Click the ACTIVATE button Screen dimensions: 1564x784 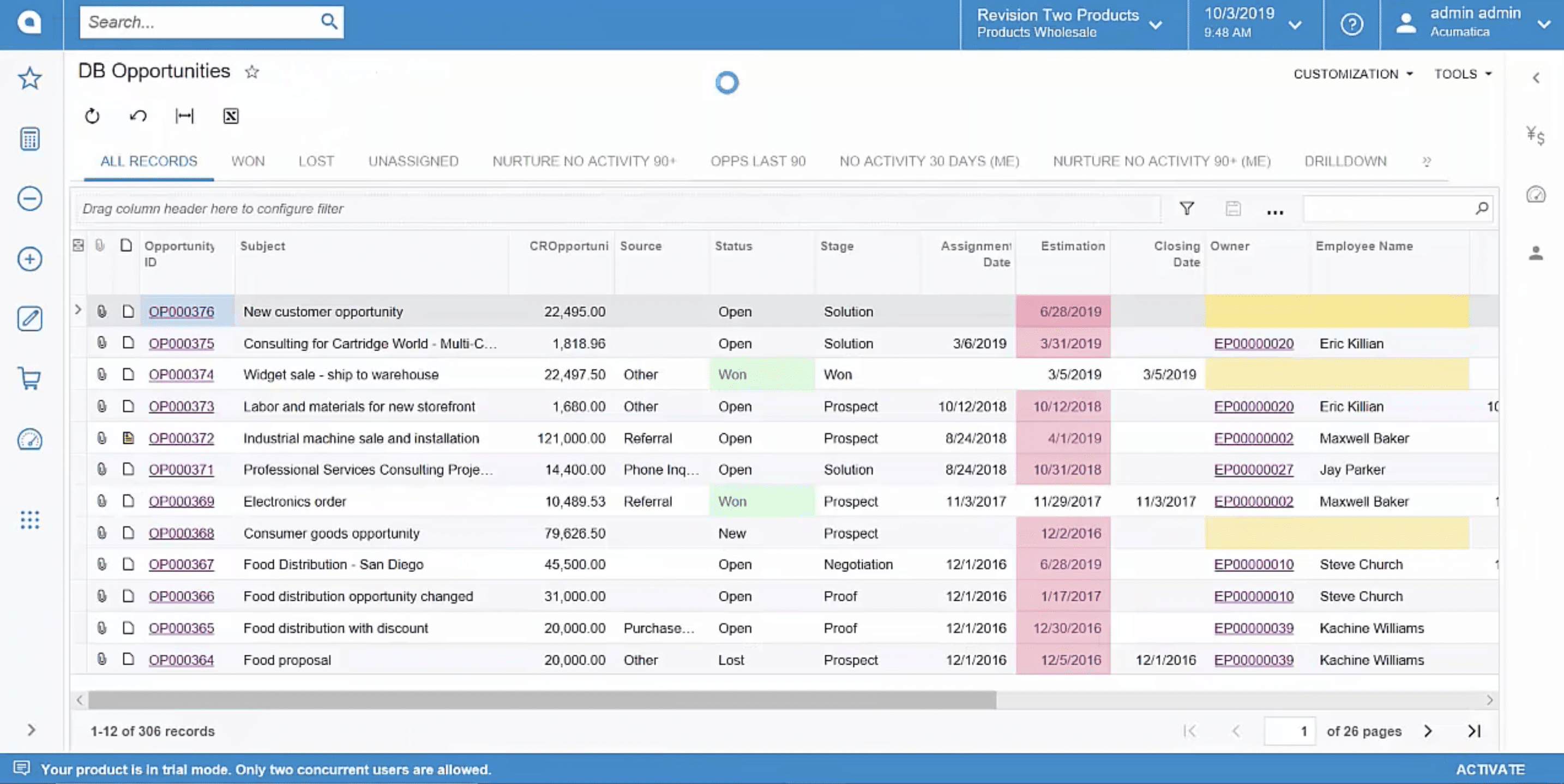tap(1490, 769)
